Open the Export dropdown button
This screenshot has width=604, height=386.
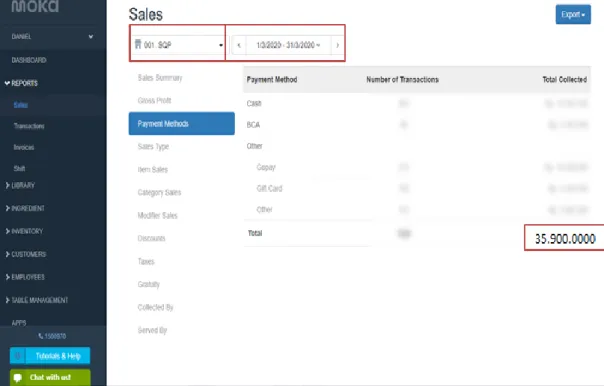click(573, 15)
